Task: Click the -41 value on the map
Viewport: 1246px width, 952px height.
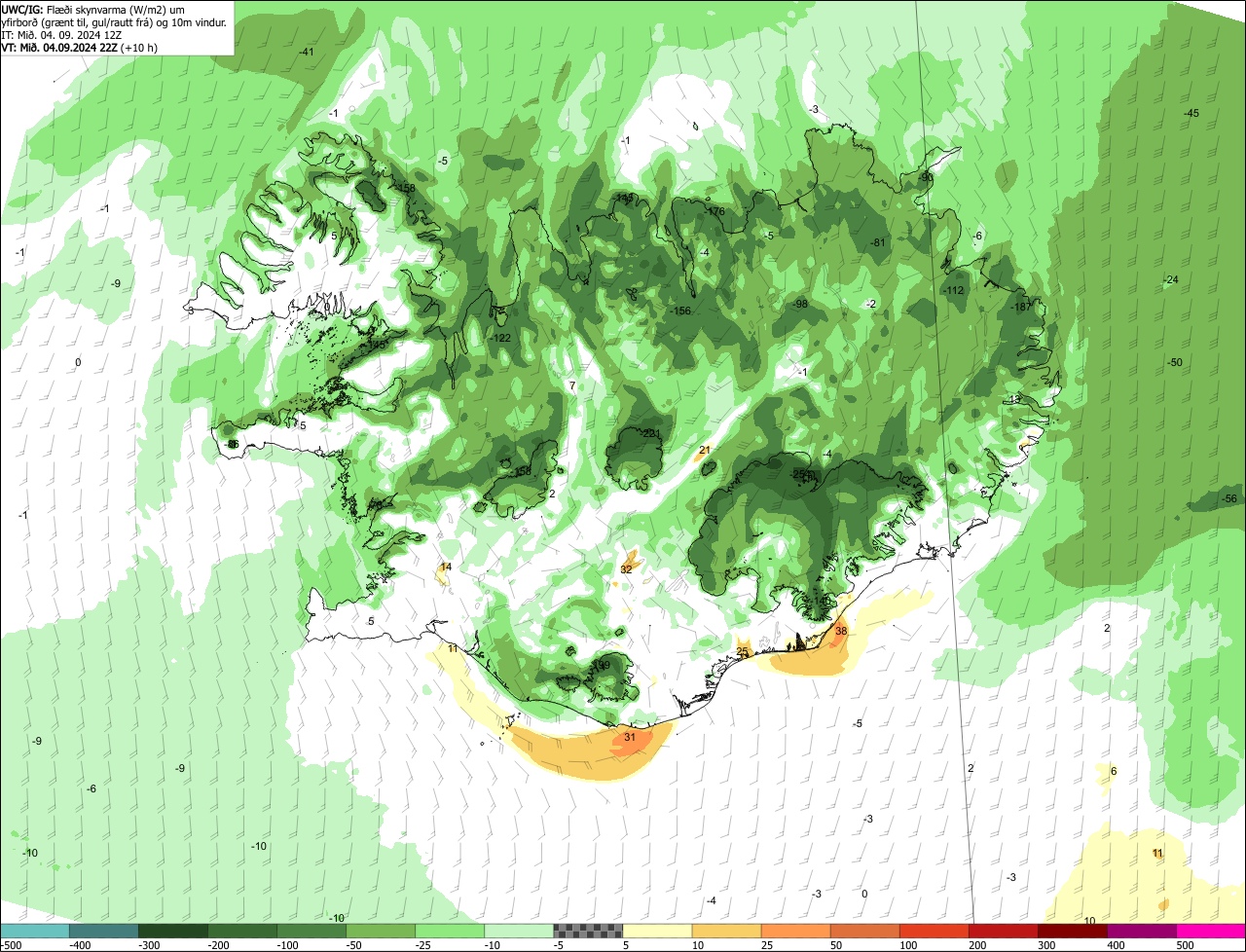Action: [x=307, y=52]
